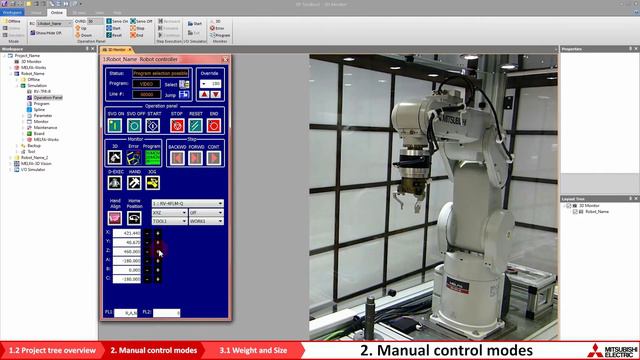Click the SVO OFF operation panel button
This screenshot has width=640, height=360.
pyautogui.click(x=134, y=126)
